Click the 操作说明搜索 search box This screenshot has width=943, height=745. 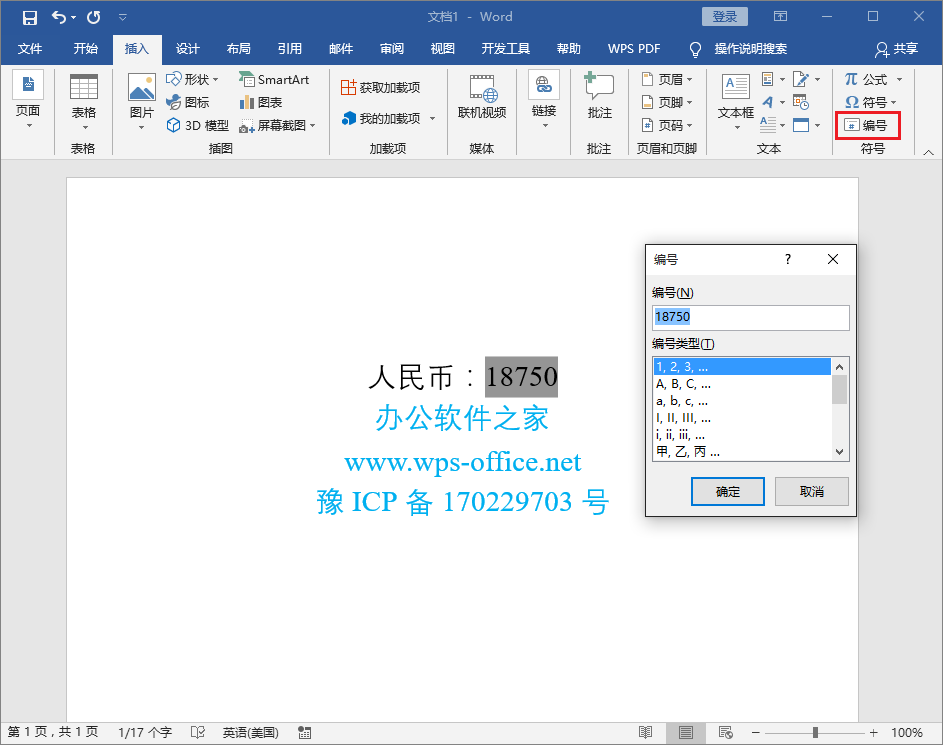[x=751, y=49]
